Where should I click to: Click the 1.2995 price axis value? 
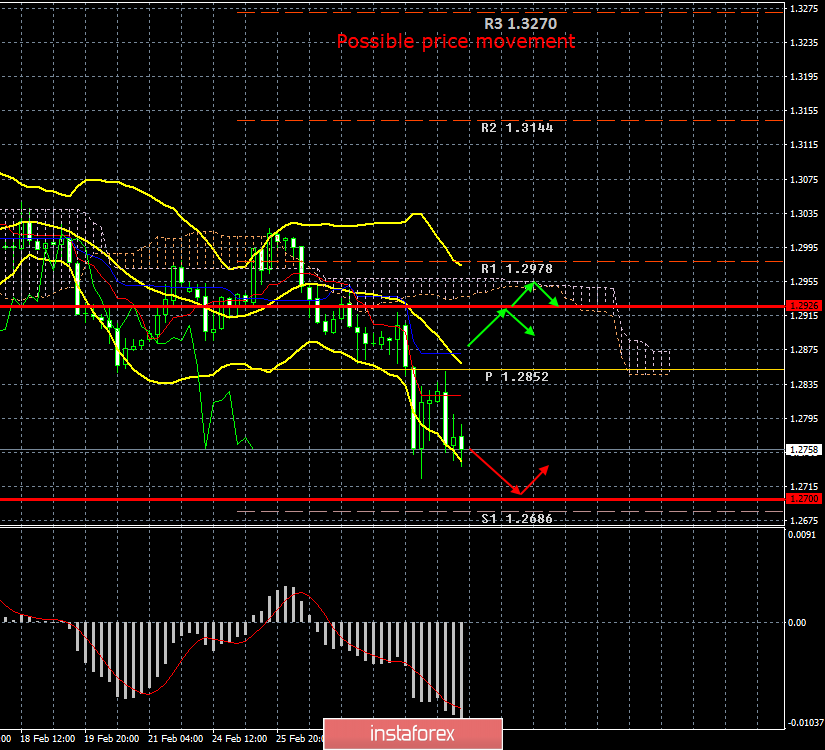click(x=804, y=247)
